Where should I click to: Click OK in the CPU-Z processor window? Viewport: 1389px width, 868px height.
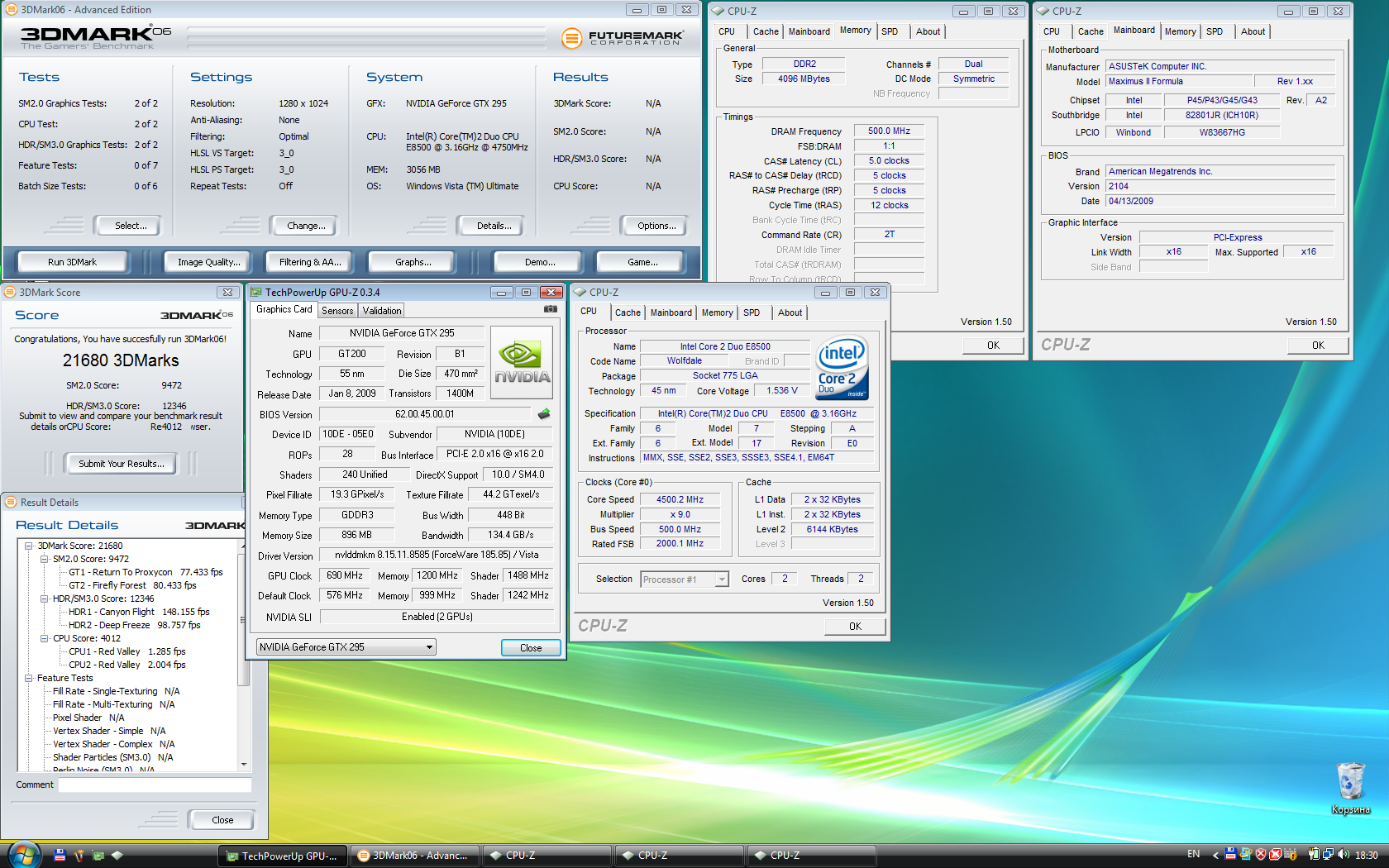coord(855,627)
